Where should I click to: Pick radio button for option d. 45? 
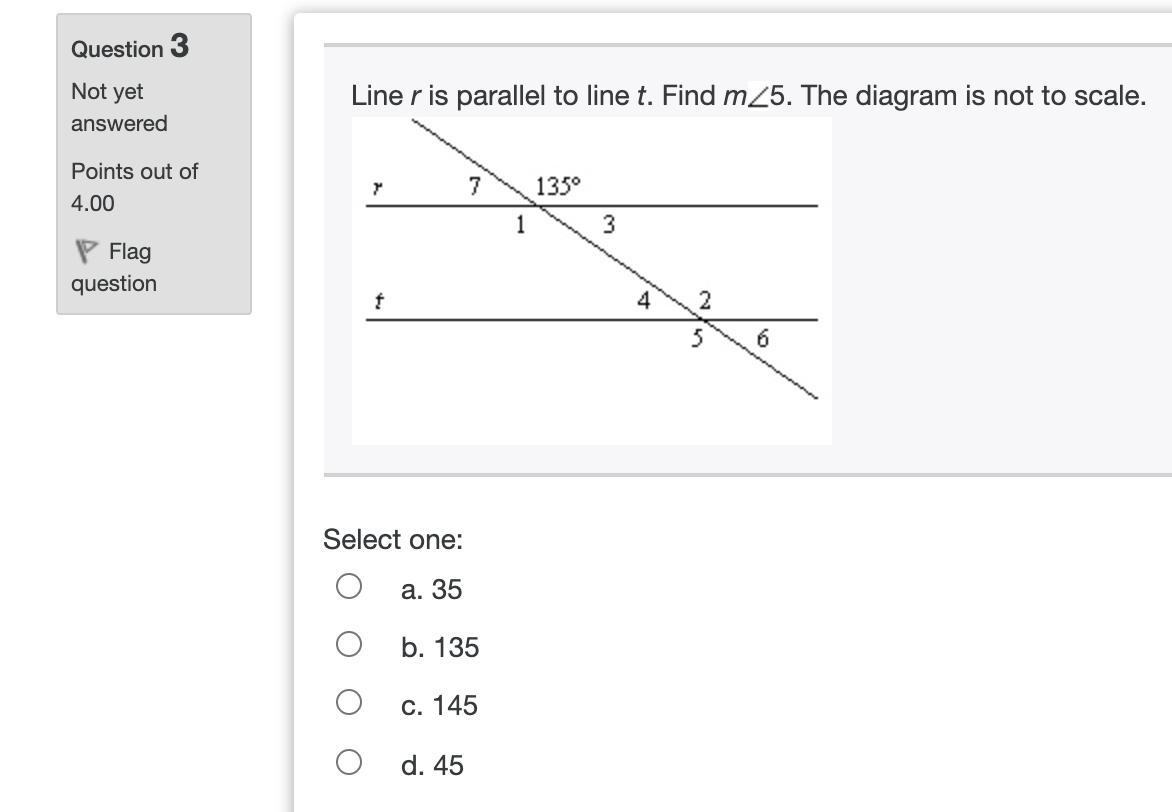348,762
